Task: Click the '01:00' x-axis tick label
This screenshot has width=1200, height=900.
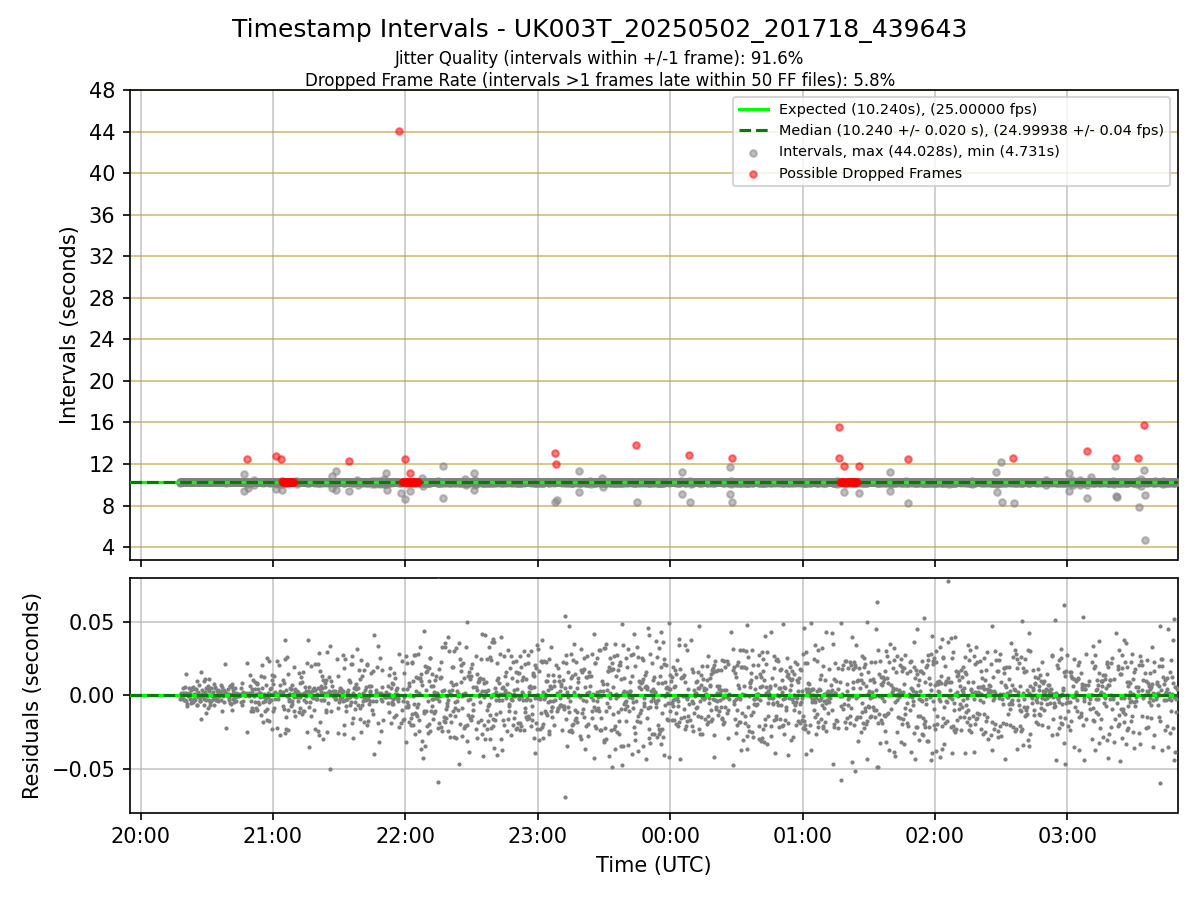Action: (802, 835)
